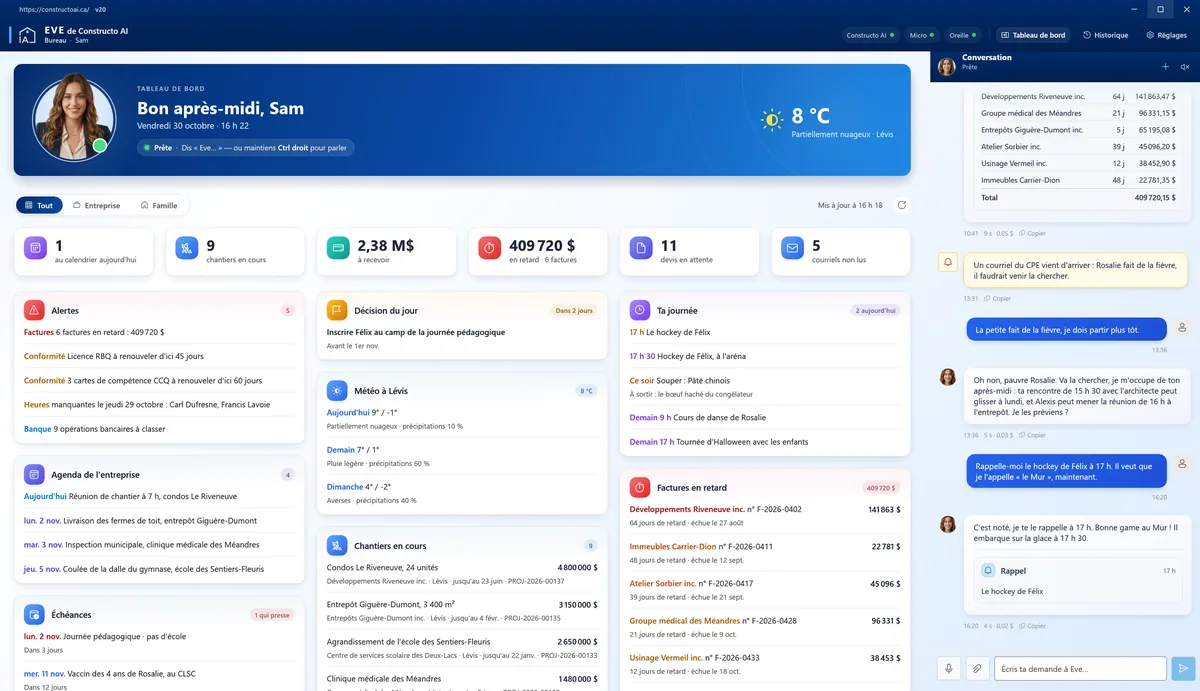The image size is (1200, 691).
Task: Open invoice n° F-2026-0402 from Développements Riveneuve
Action: (x=765, y=515)
